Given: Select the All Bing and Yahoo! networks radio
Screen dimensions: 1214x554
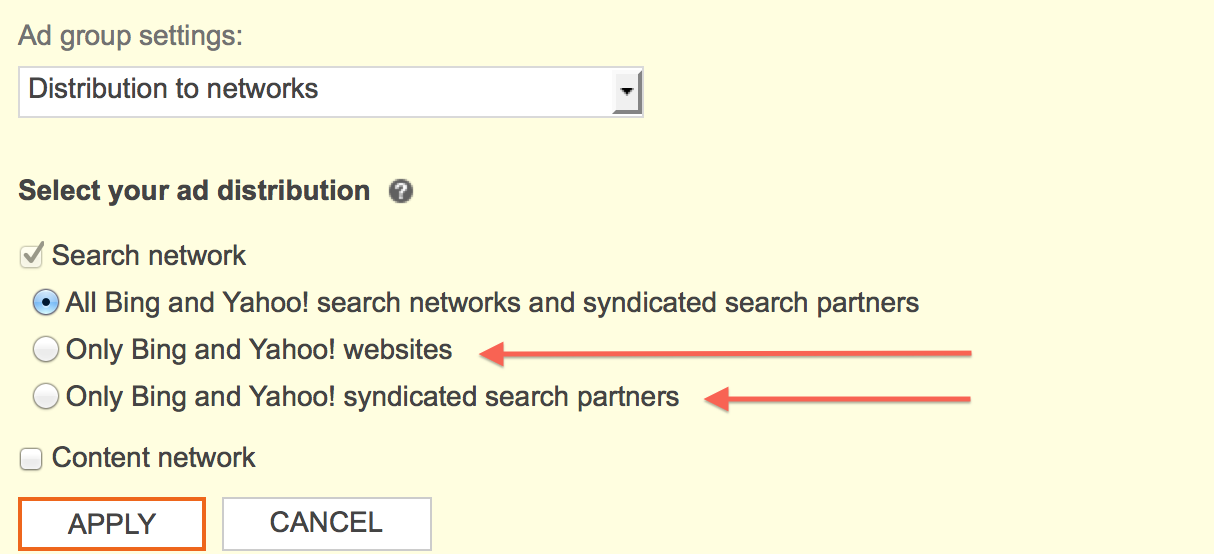Looking at the screenshot, I should (46, 302).
